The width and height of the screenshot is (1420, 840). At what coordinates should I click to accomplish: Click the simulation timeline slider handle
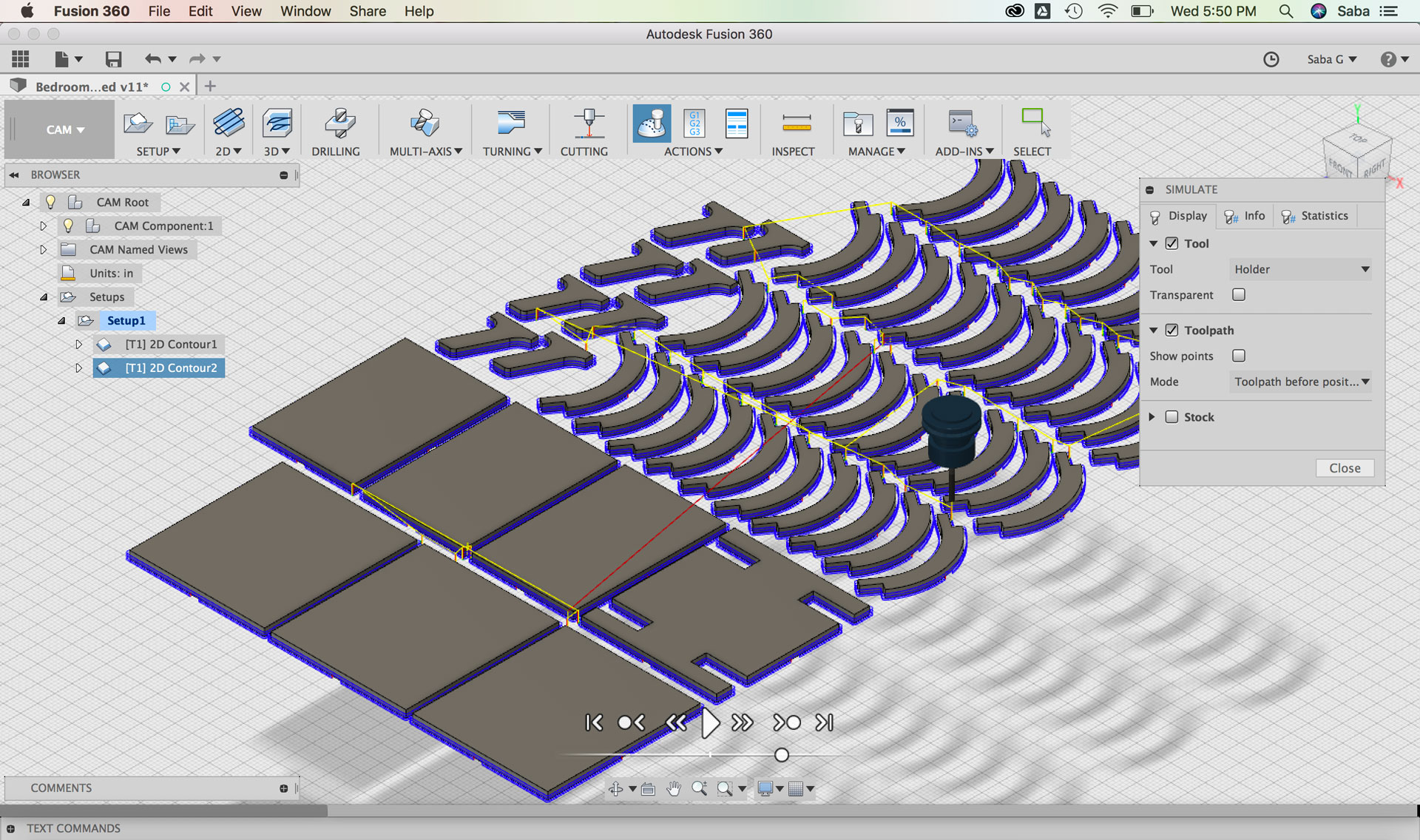[782, 755]
